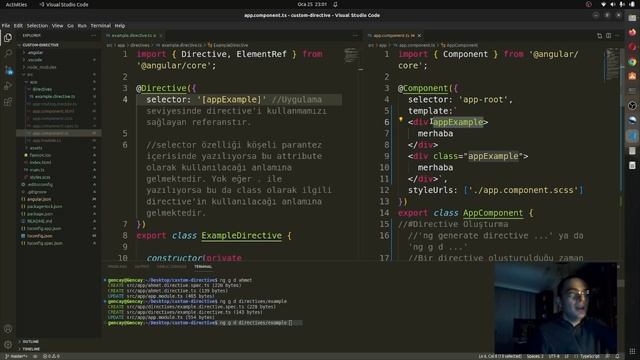The height and width of the screenshot is (360, 640).
Task: Click the Split Editor Right icon
Action: pos(609,36)
